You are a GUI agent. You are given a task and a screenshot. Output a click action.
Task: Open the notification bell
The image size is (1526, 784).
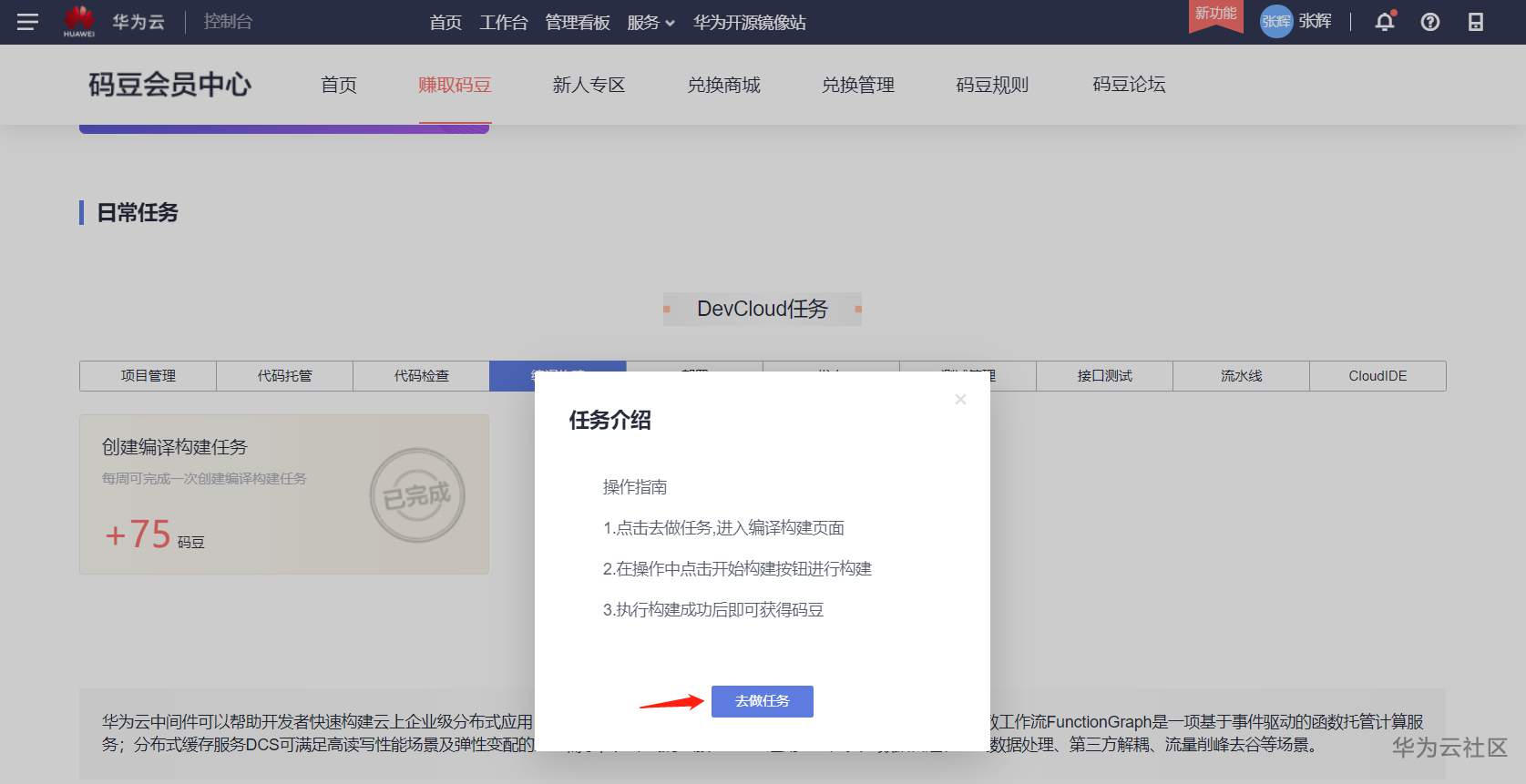tap(1385, 22)
